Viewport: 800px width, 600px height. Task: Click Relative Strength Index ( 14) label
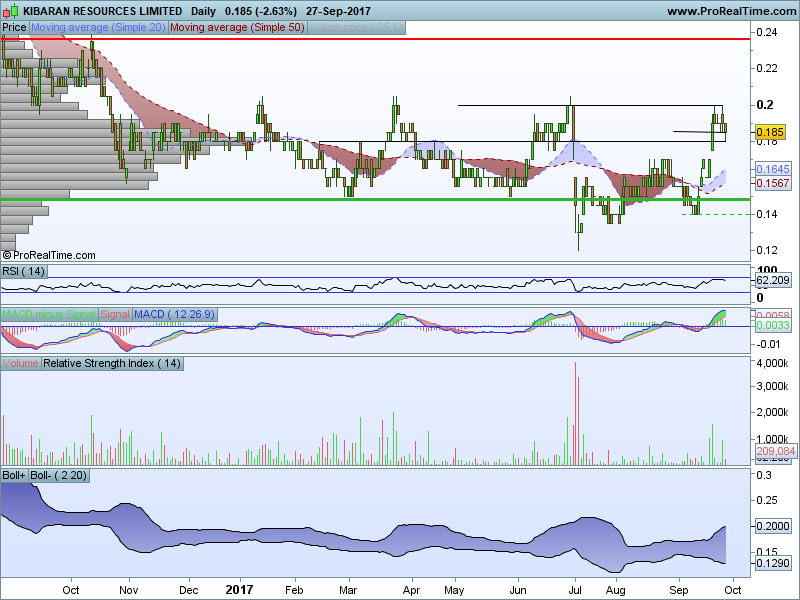tap(112, 363)
